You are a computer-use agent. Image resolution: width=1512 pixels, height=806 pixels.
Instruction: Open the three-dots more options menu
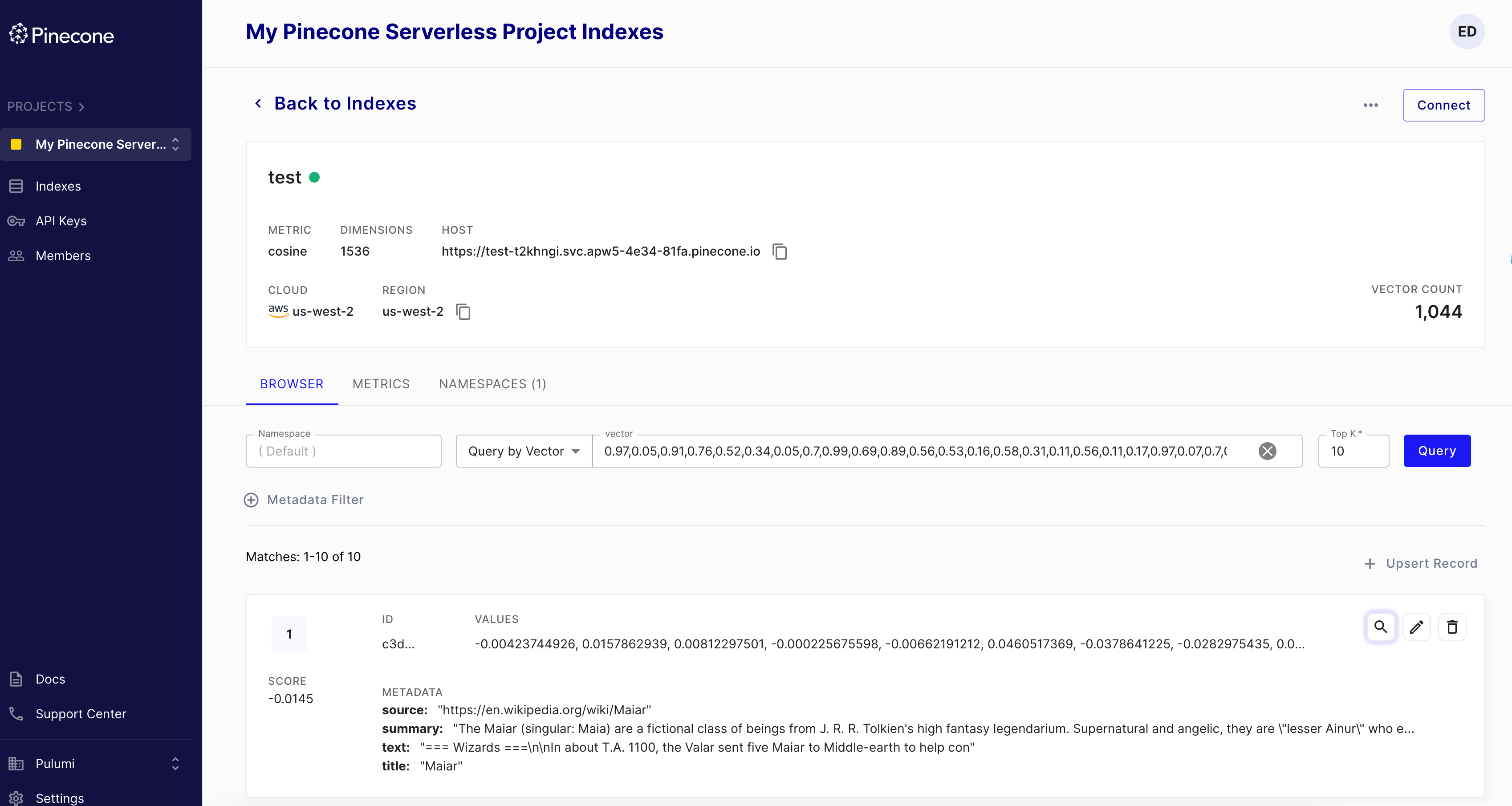pyautogui.click(x=1370, y=105)
